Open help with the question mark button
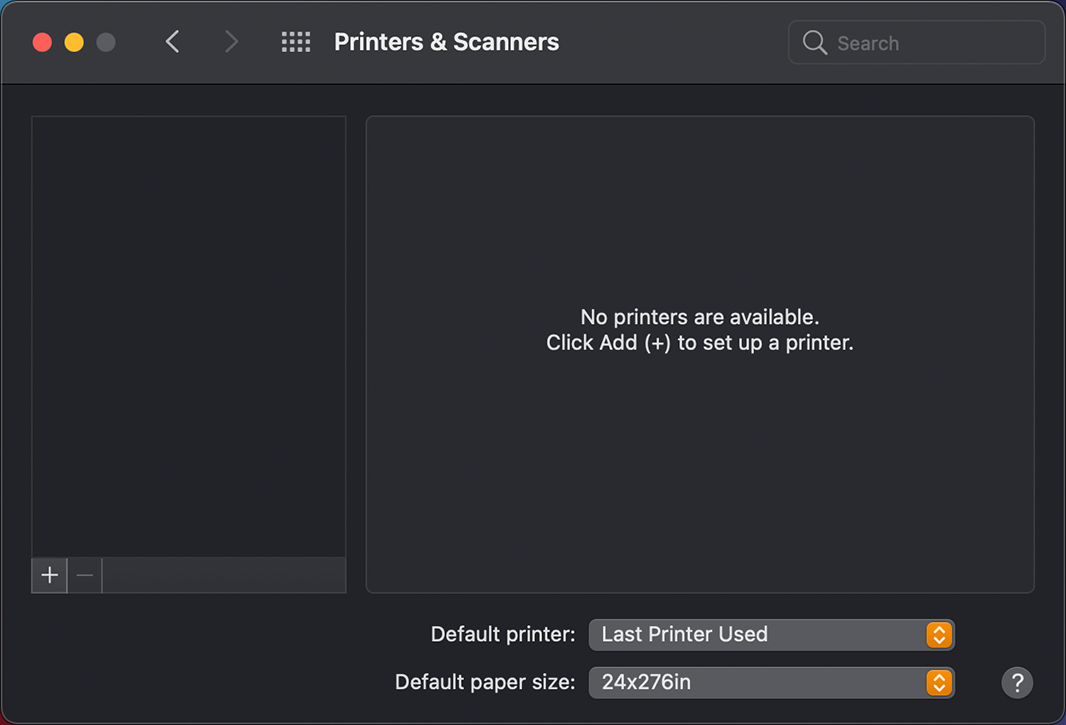Screen dimensions: 1066x725 coord(1017,683)
